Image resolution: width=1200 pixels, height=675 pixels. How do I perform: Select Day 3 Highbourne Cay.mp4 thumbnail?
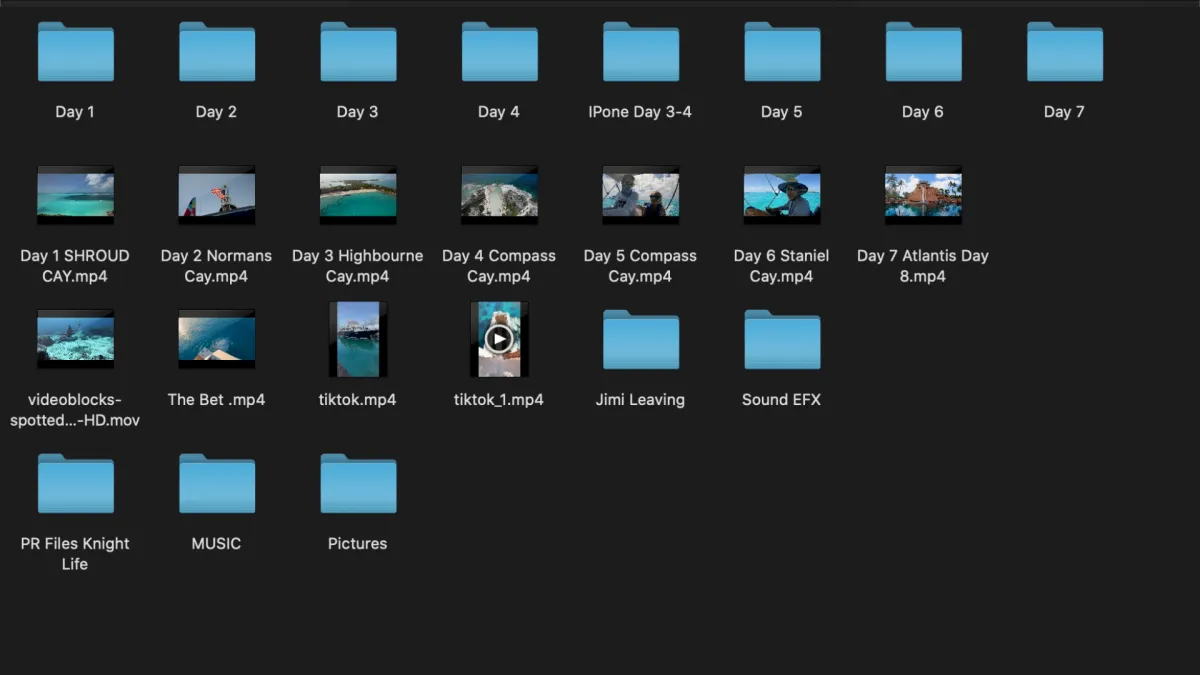358,195
